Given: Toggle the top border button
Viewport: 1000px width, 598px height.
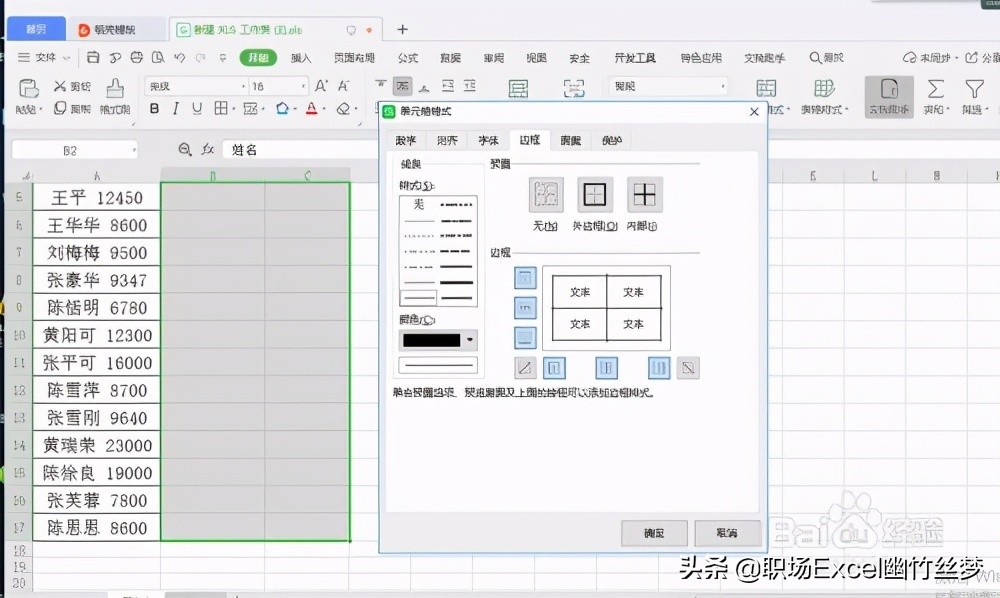Looking at the screenshot, I should click(525, 279).
